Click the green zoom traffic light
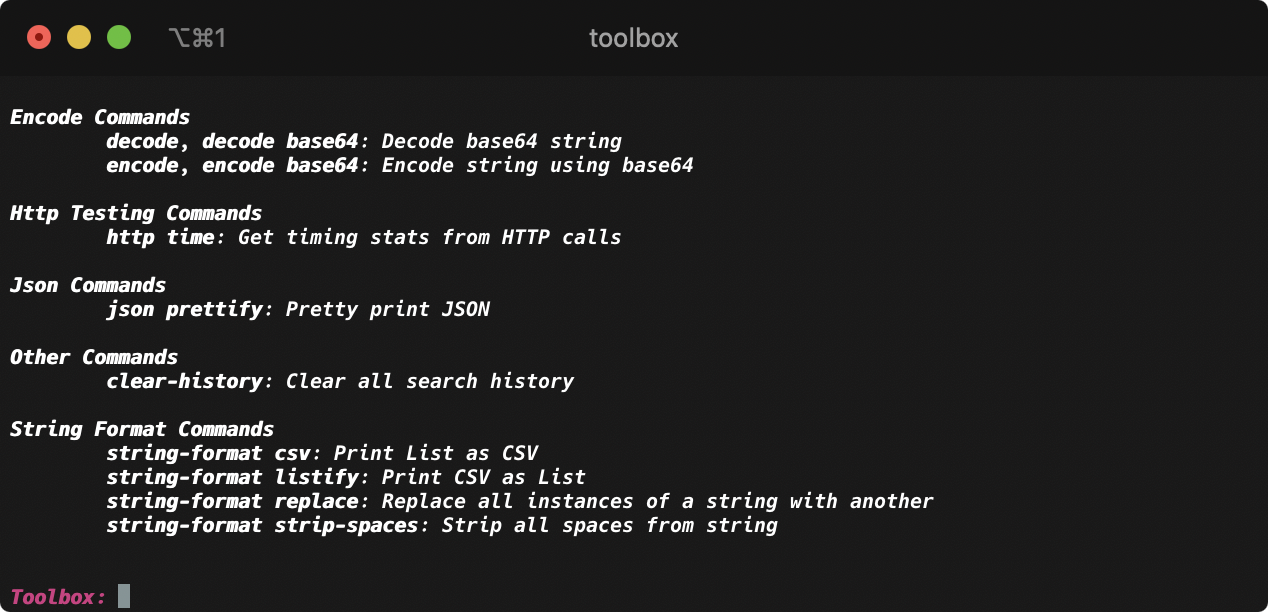 click(x=119, y=36)
